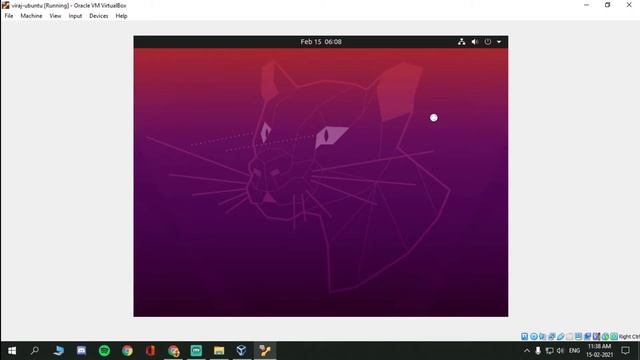Screen dimensions: 640x360
Task: Click the Ubuntu clock Feb 15 06:08
Action: click(321, 42)
